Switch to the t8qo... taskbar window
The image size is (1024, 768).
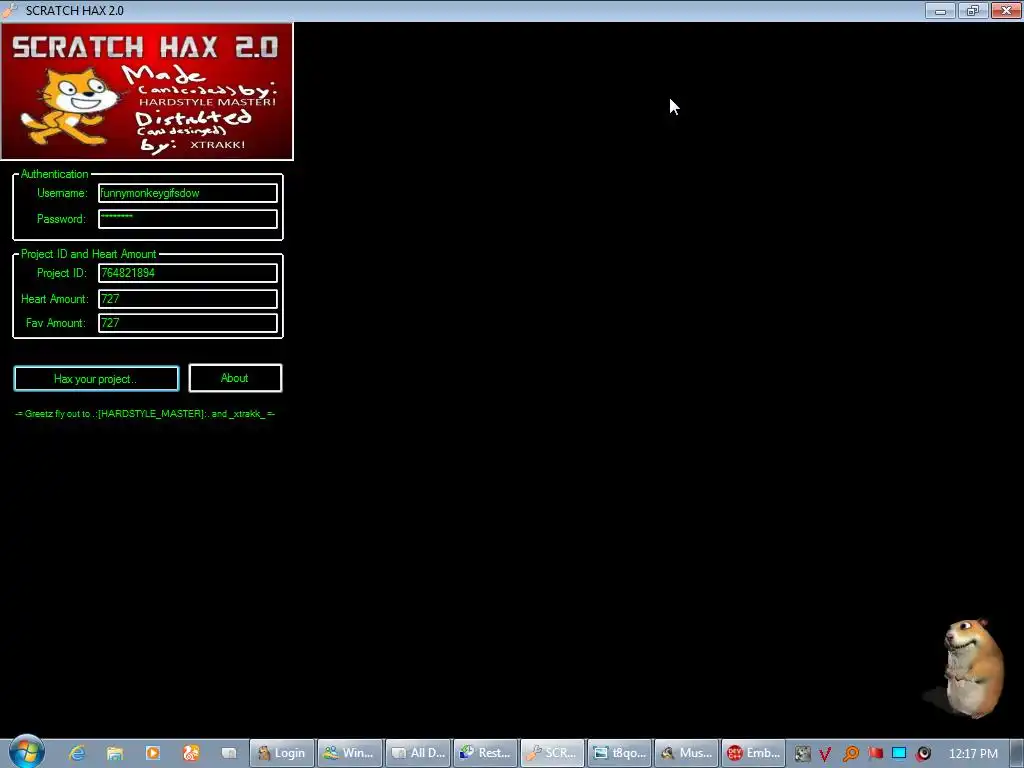(620, 753)
